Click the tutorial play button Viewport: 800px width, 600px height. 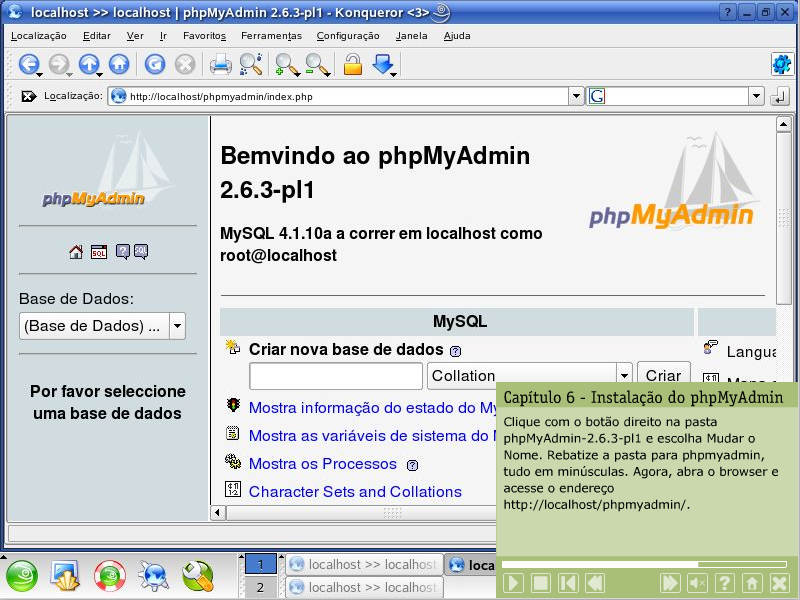(x=513, y=583)
